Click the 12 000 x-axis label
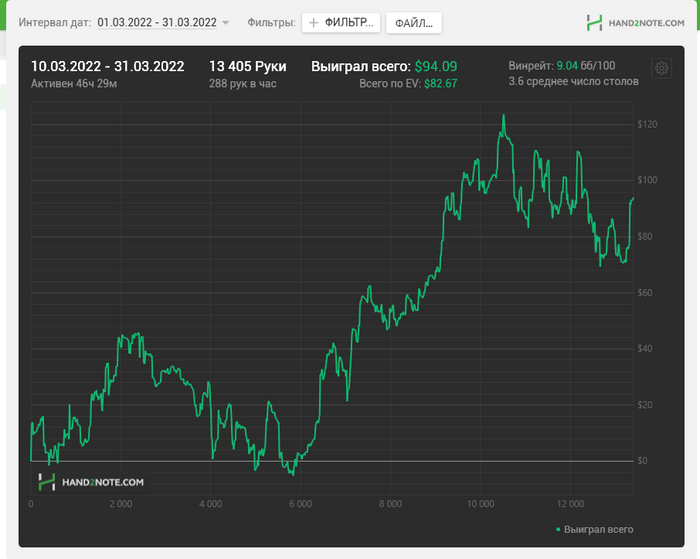Viewport: 700px width, 559px height. (x=571, y=504)
